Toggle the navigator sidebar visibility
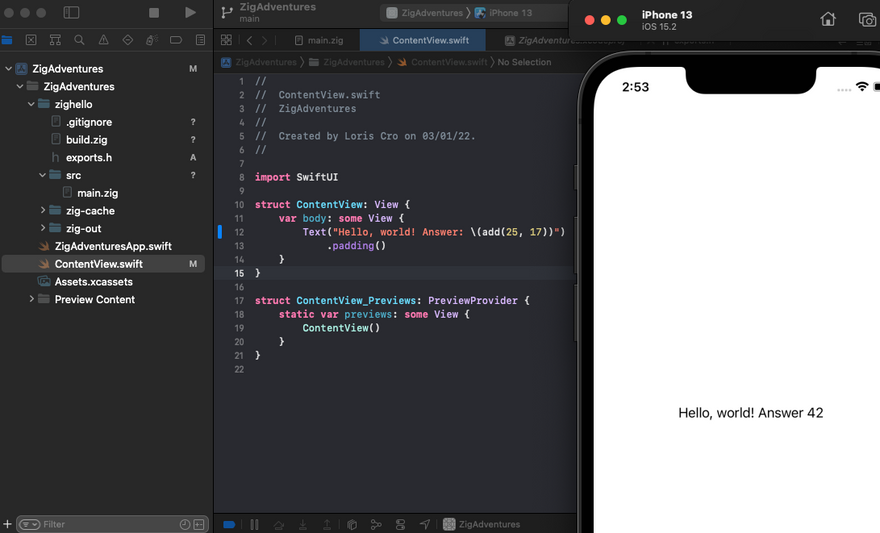The width and height of the screenshot is (880, 533). [x=71, y=13]
